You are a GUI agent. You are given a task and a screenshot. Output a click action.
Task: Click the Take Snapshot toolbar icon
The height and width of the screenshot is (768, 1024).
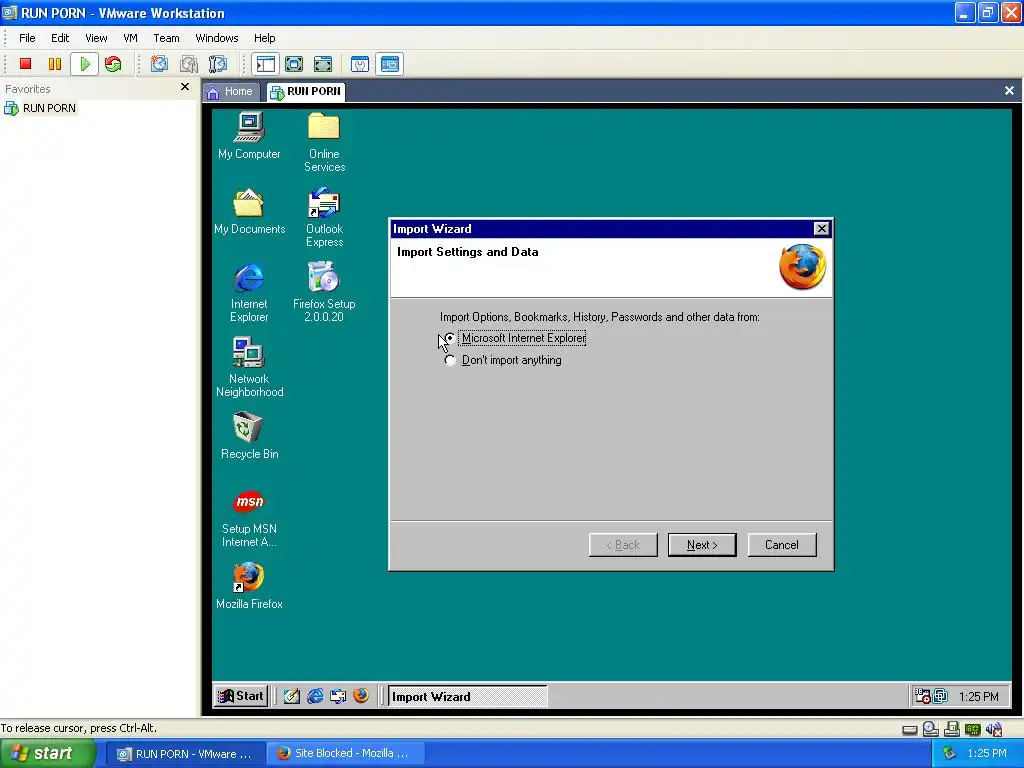[x=159, y=64]
